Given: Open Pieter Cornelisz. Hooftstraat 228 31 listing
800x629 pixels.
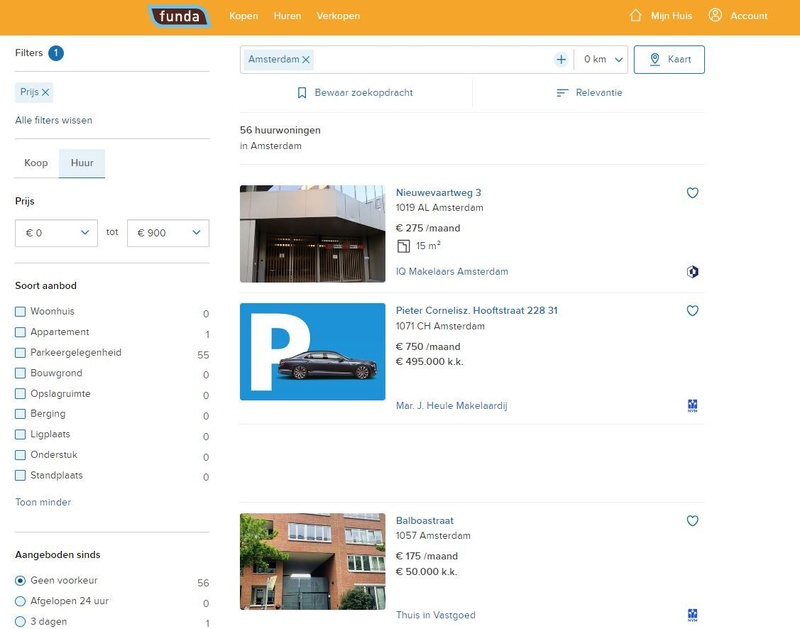Looking at the screenshot, I should click(x=477, y=311).
